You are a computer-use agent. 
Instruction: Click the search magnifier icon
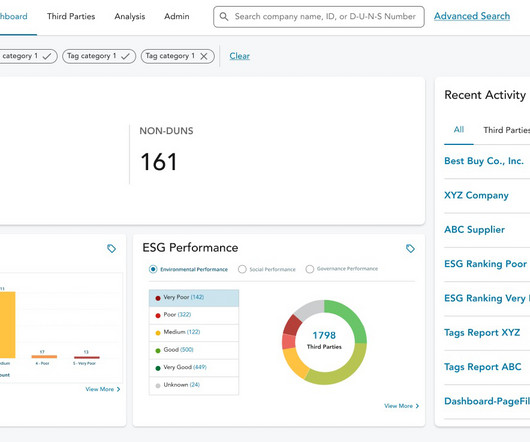pyautogui.click(x=224, y=16)
